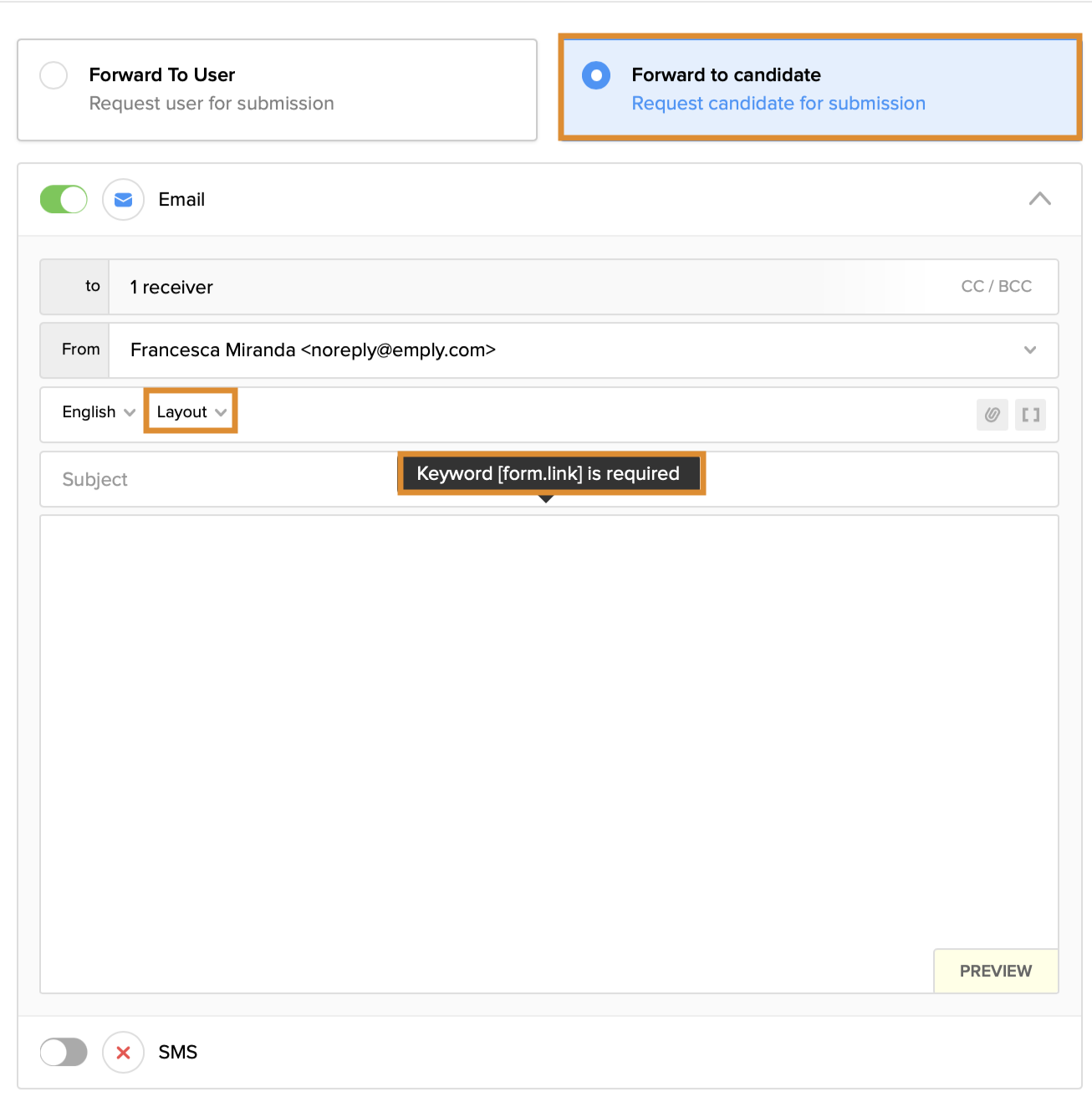
Task: Open the Layout dropdown
Action: coord(191,412)
